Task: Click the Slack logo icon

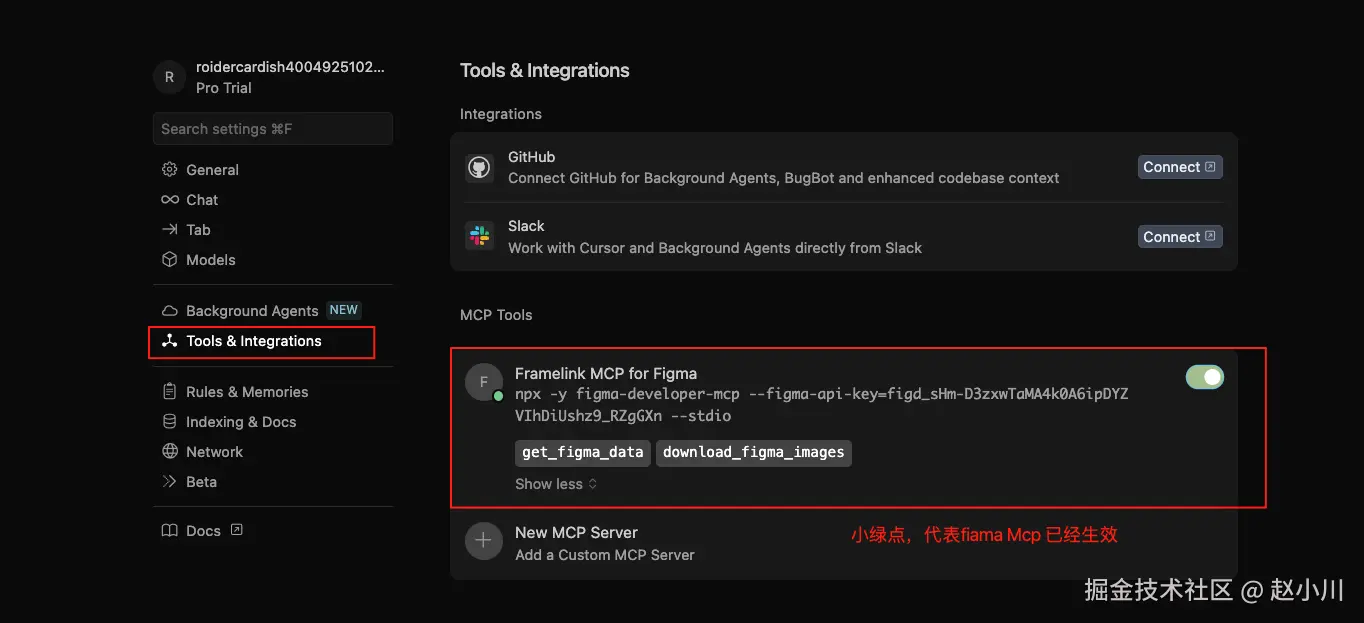Action: pos(480,237)
